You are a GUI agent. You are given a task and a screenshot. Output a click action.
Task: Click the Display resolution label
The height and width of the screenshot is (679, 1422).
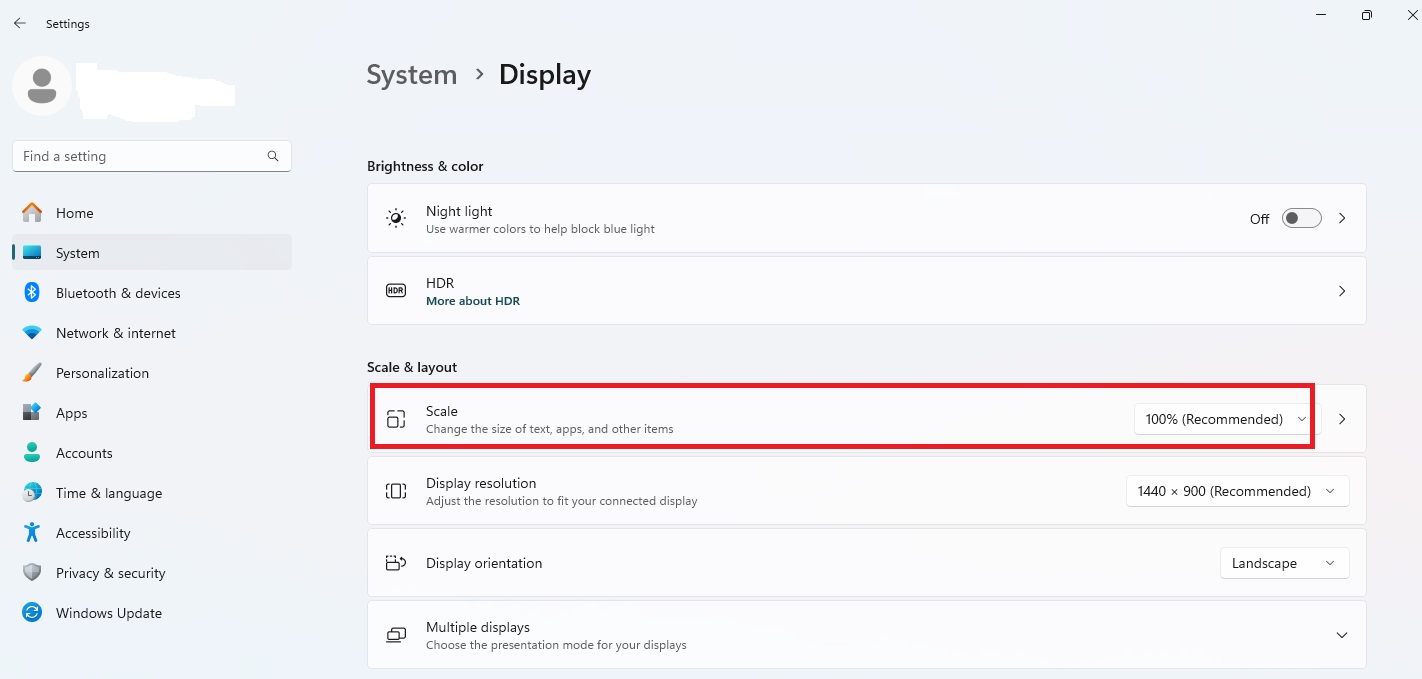[x=481, y=483]
